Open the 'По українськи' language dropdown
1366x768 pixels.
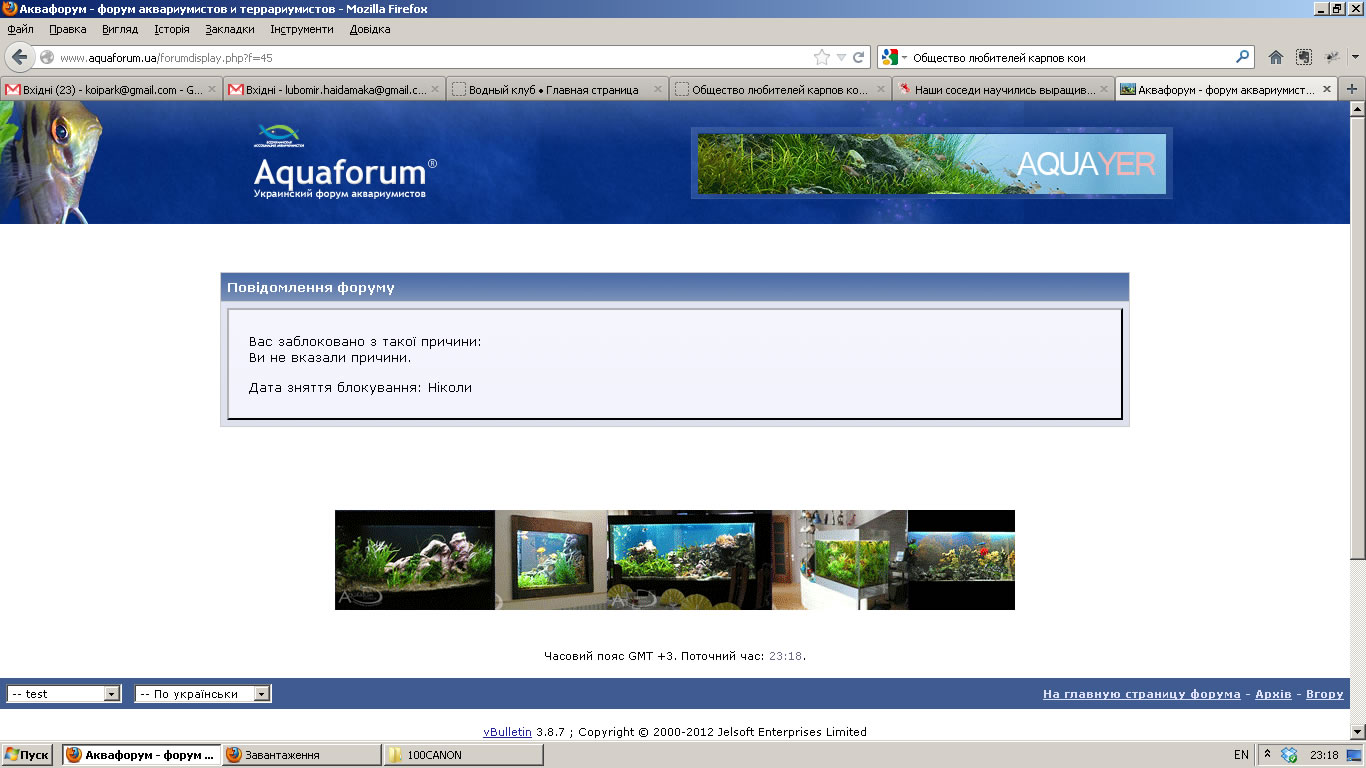261,694
